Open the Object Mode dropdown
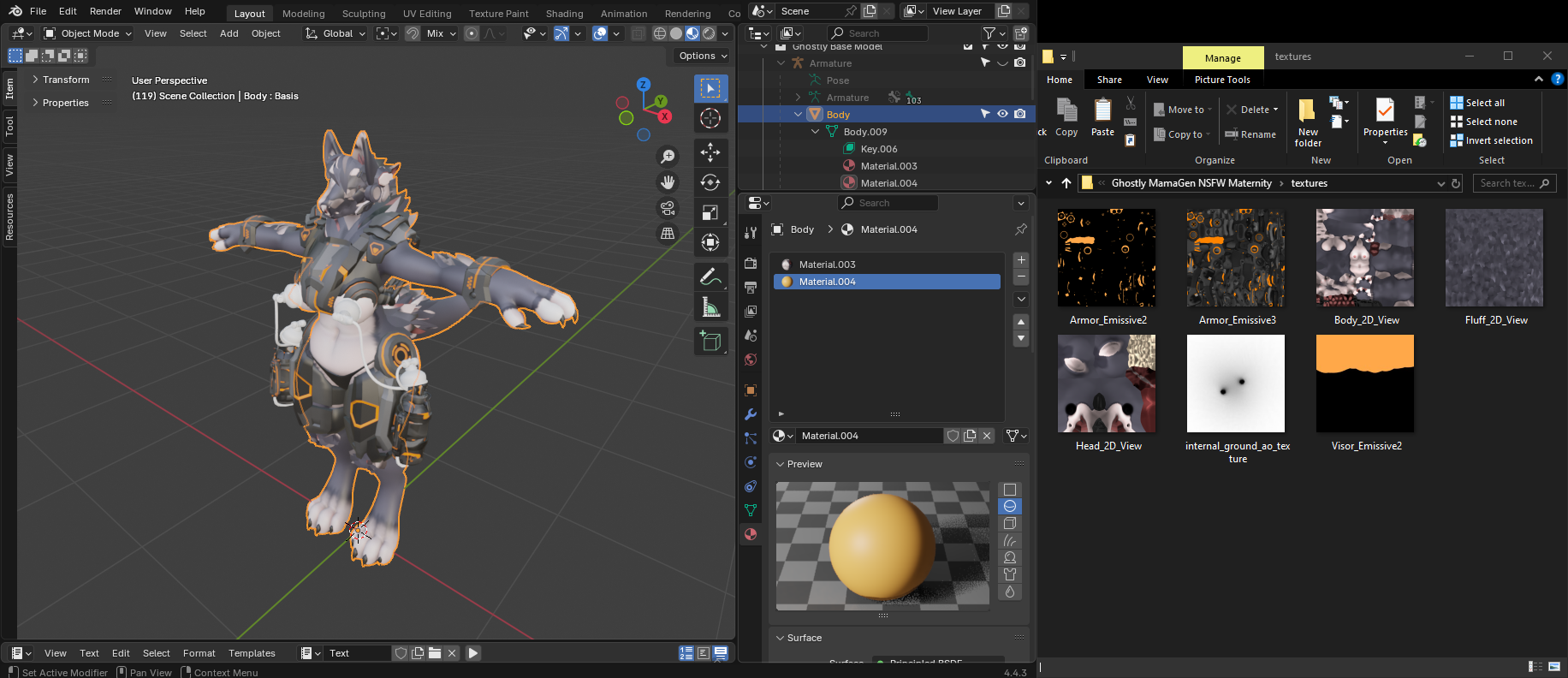 (88, 33)
